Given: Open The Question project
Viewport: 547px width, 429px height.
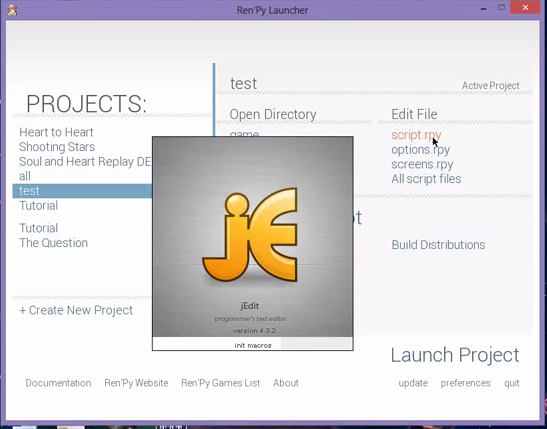Looking at the screenshot, I should [53, 243].
